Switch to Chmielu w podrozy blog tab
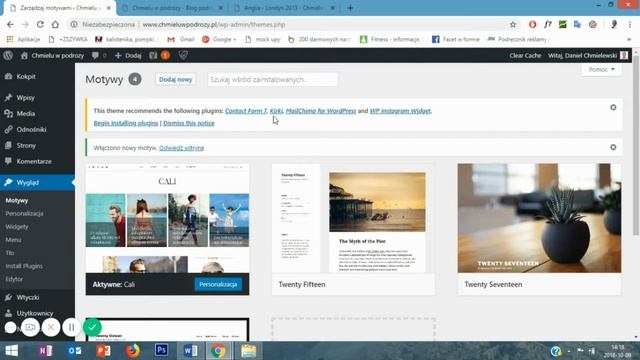This screenshot has height=360, width=640. click(173, 8)
